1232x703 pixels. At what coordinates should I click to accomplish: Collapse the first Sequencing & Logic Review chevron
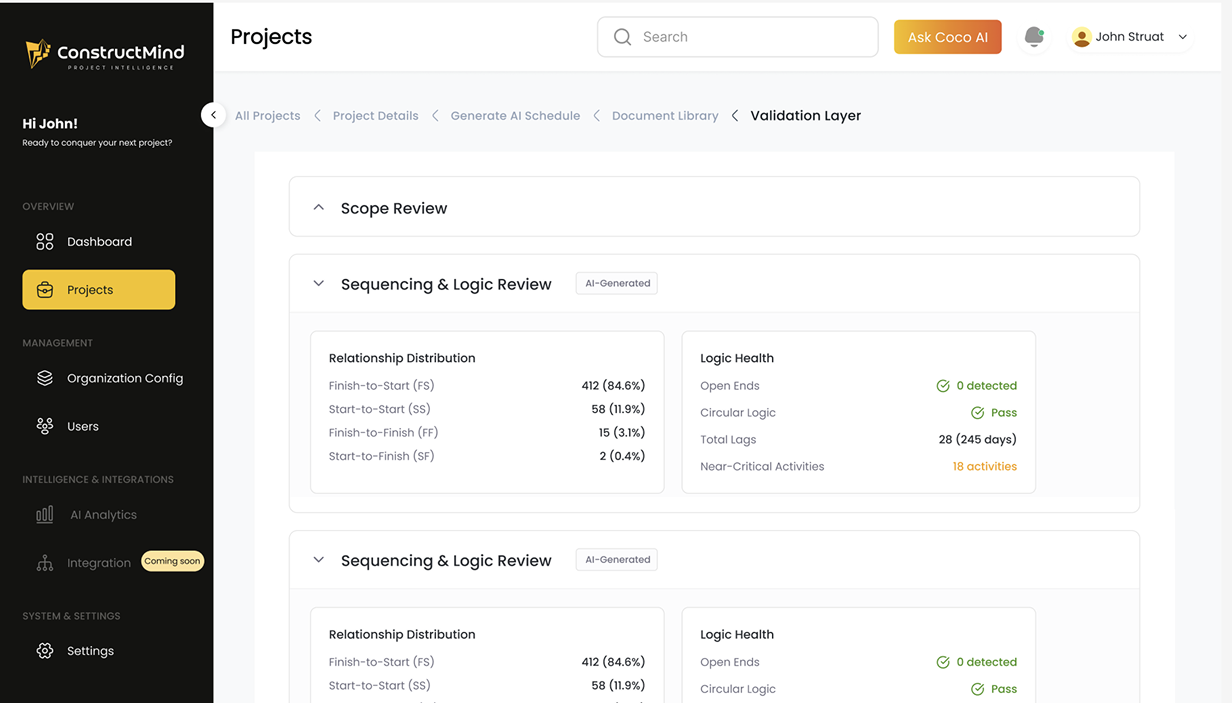[x=319, y=284]
